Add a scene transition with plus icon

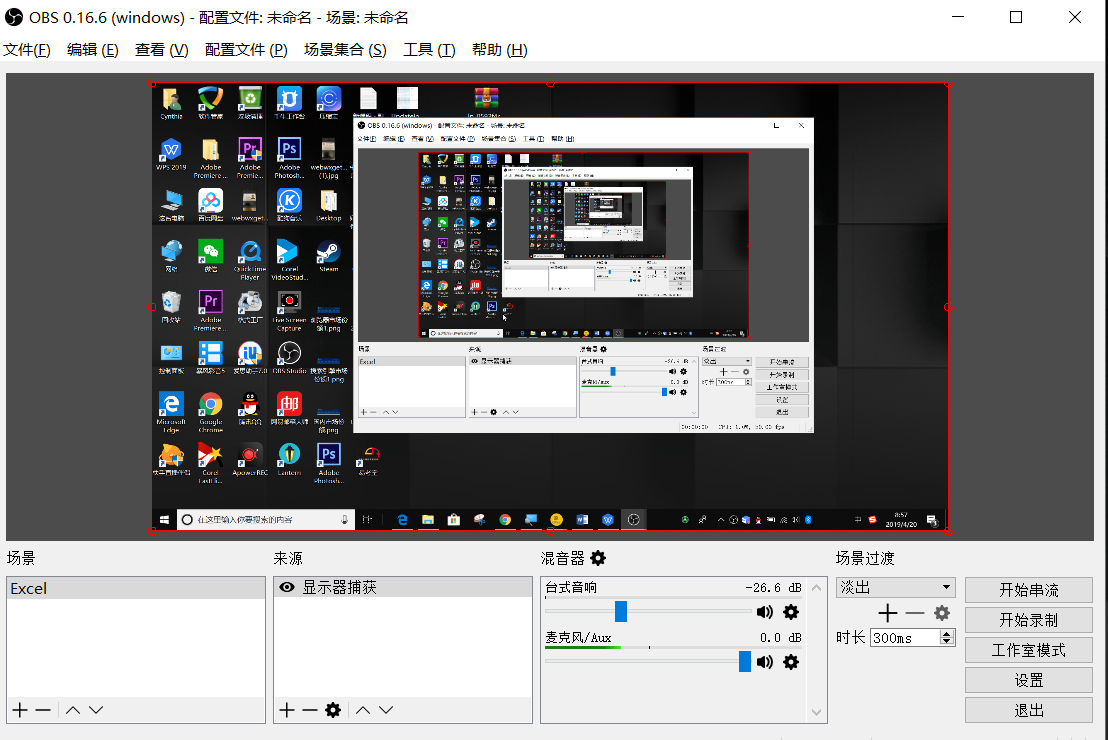(x=887, y=613)
